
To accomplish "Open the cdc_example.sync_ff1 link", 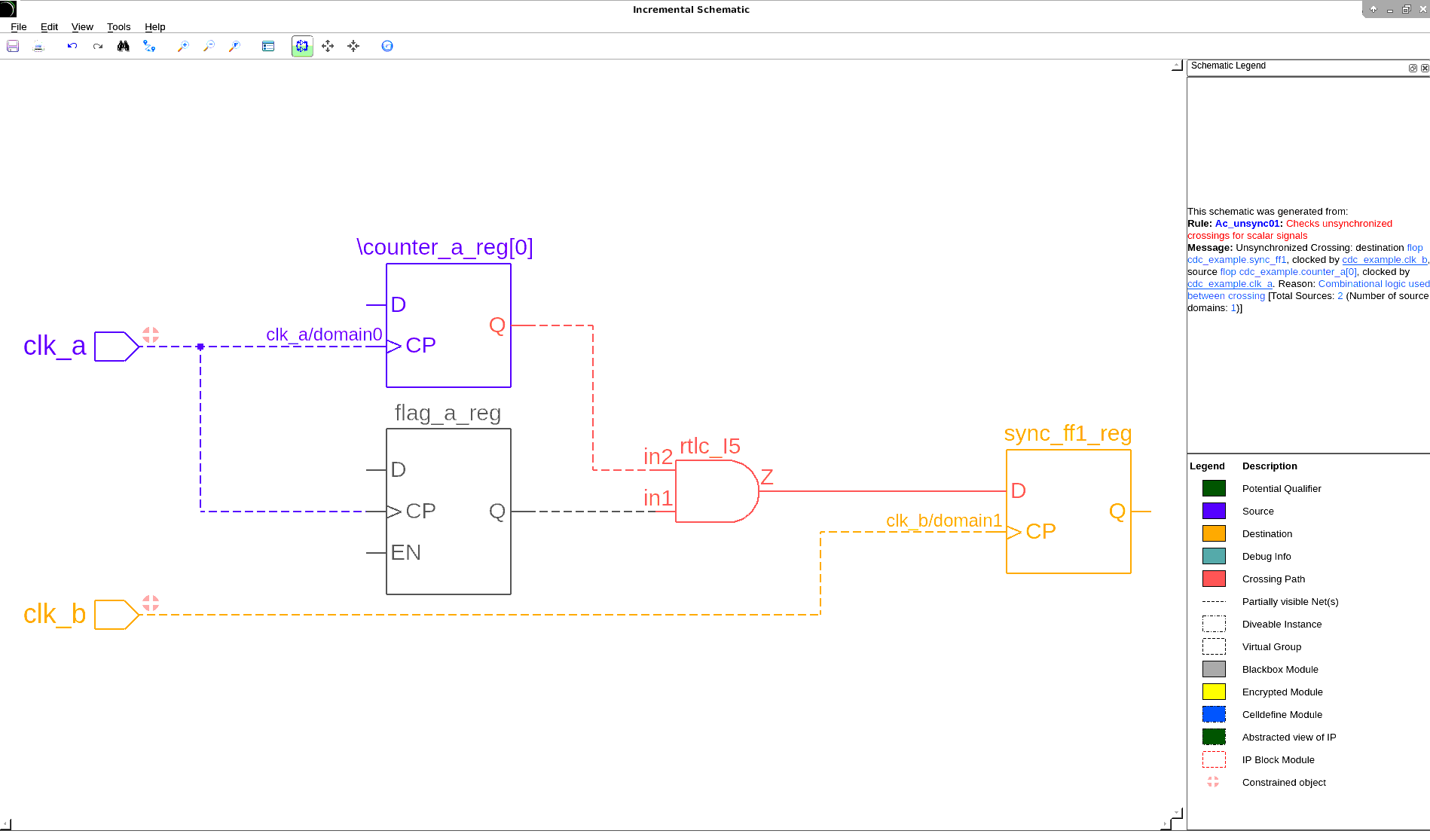I will click(x=1237, y=260).
